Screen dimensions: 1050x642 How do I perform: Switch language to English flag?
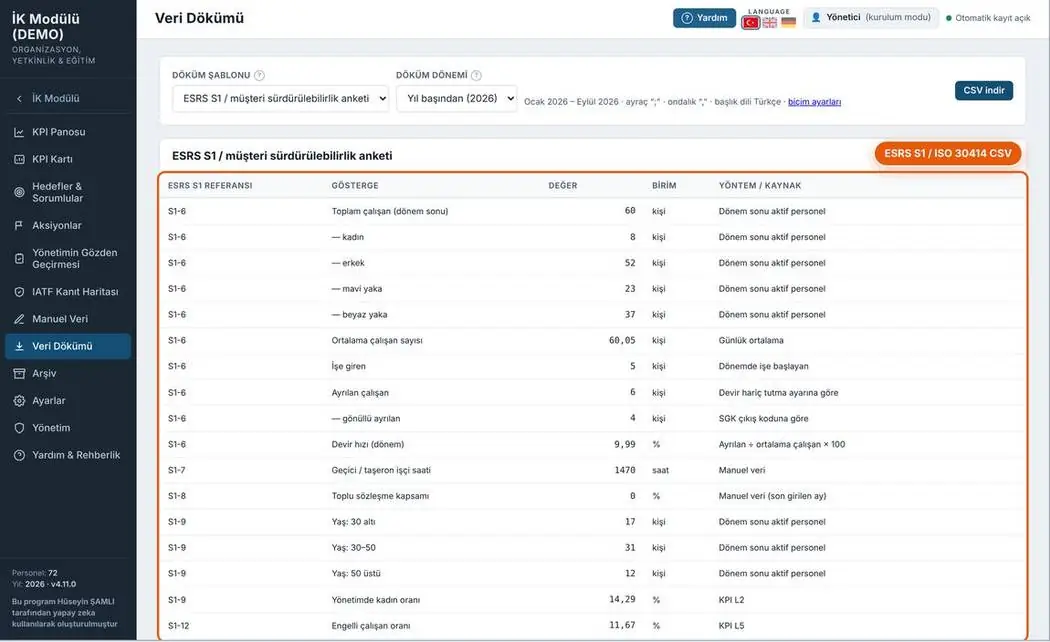770,23
